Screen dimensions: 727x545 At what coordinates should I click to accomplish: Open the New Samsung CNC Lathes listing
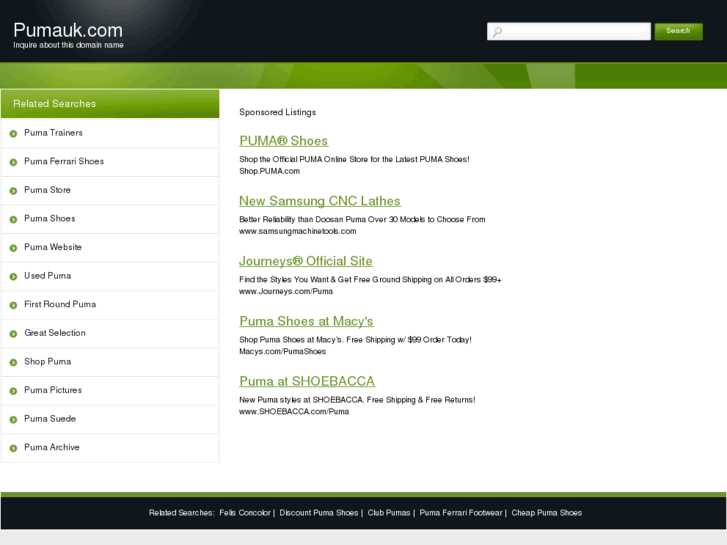click(x=320, y=201)
